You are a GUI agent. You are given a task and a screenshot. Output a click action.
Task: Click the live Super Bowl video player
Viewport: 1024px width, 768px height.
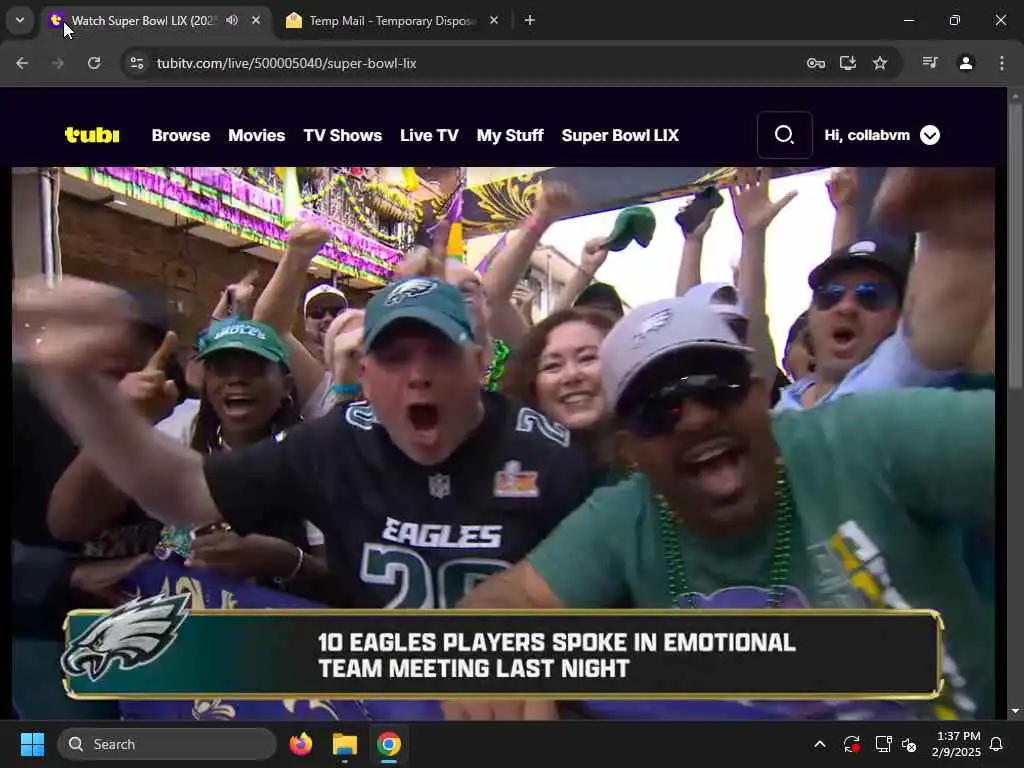tap(504, 443)
